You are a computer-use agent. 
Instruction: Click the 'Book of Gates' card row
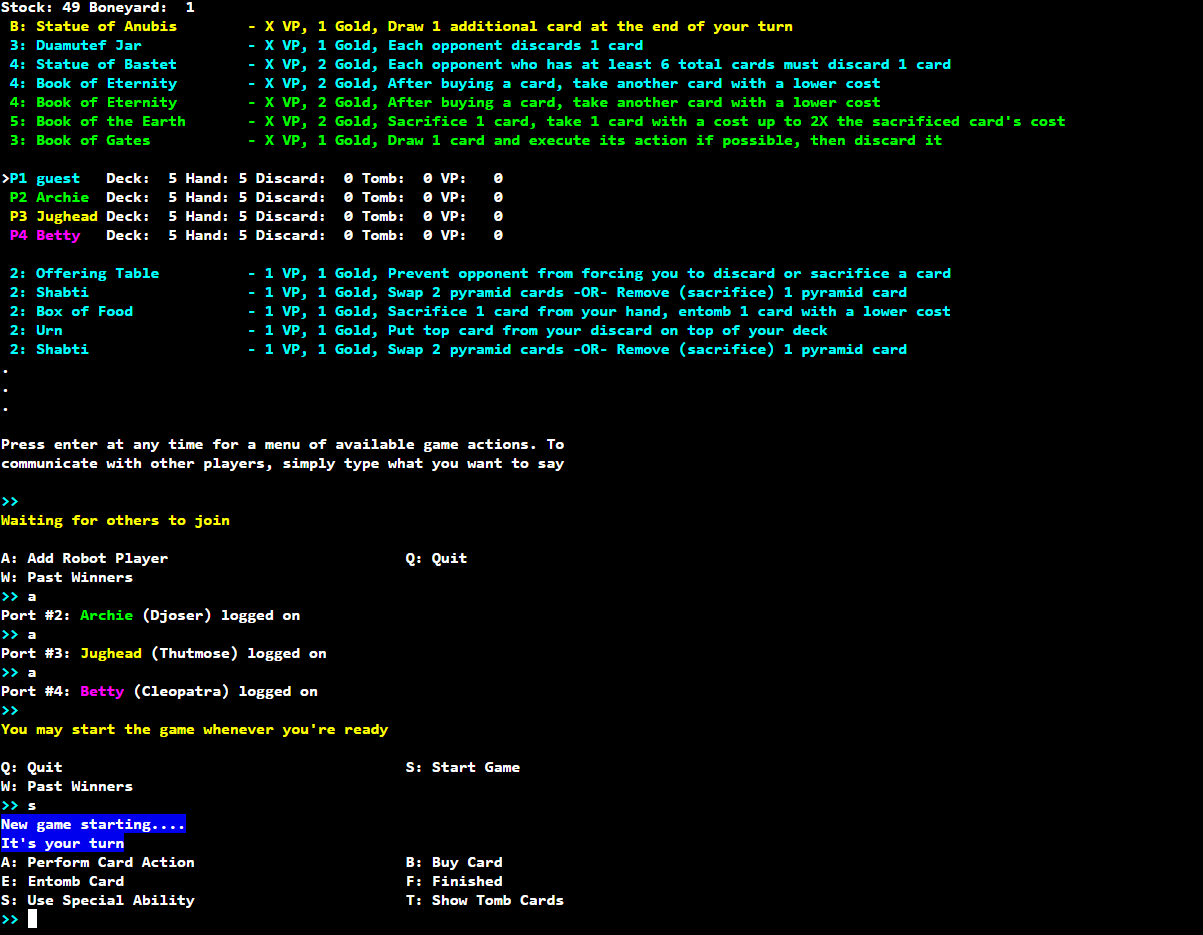coord(476,140)
